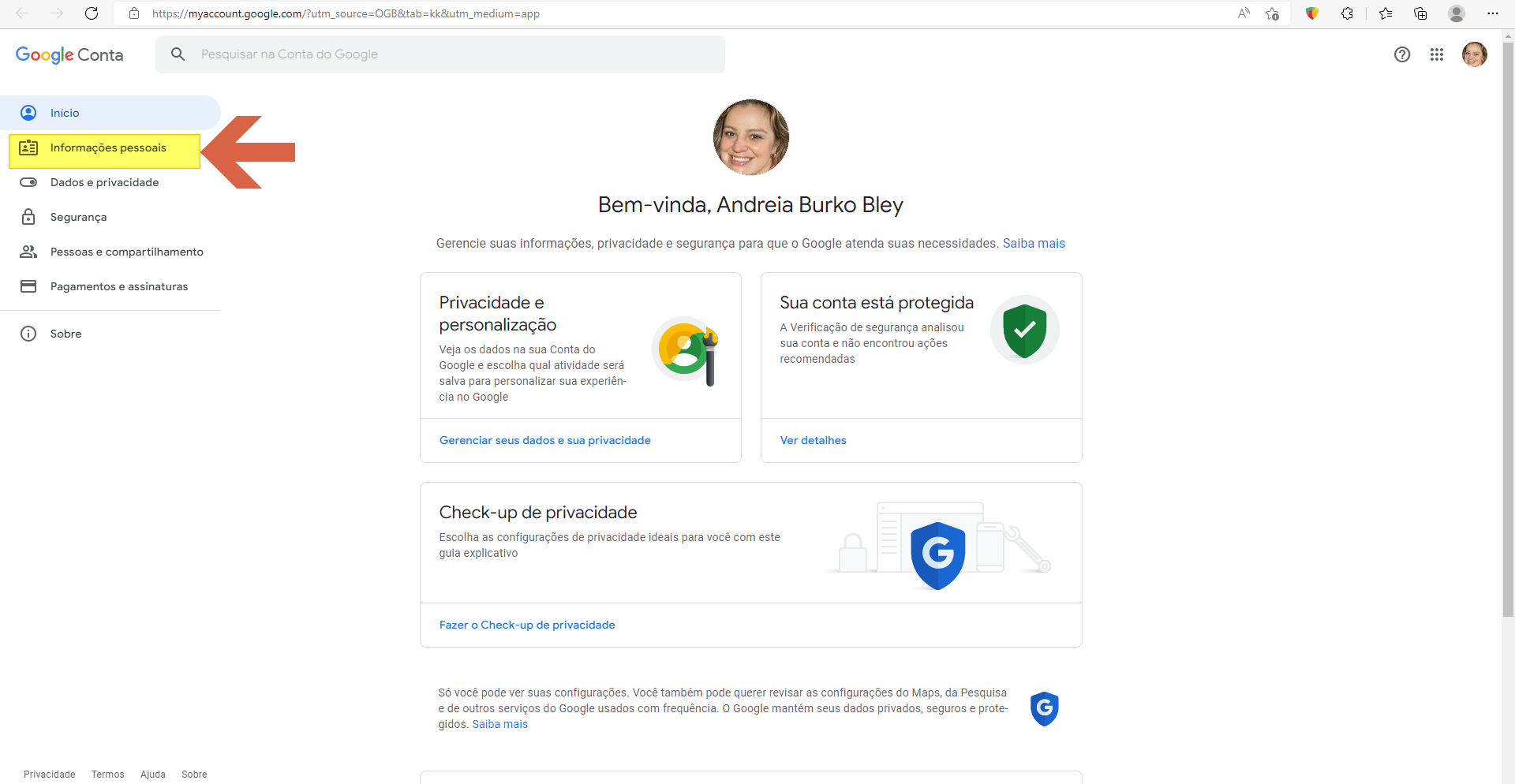Screen dimensions: 1515x784
Task: Add this page to favorites with the star icon
Action: point(1272,13)
